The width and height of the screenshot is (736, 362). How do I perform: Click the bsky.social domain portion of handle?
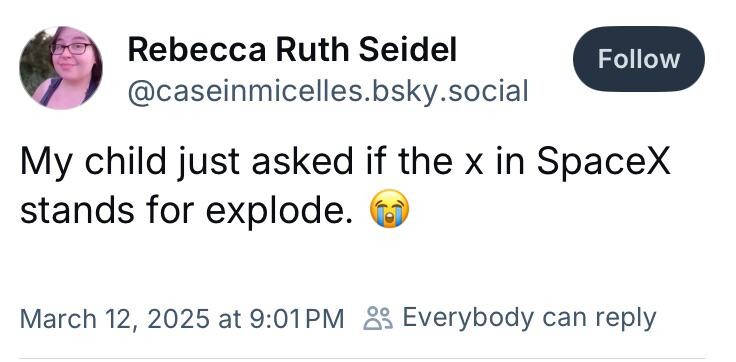450,91
